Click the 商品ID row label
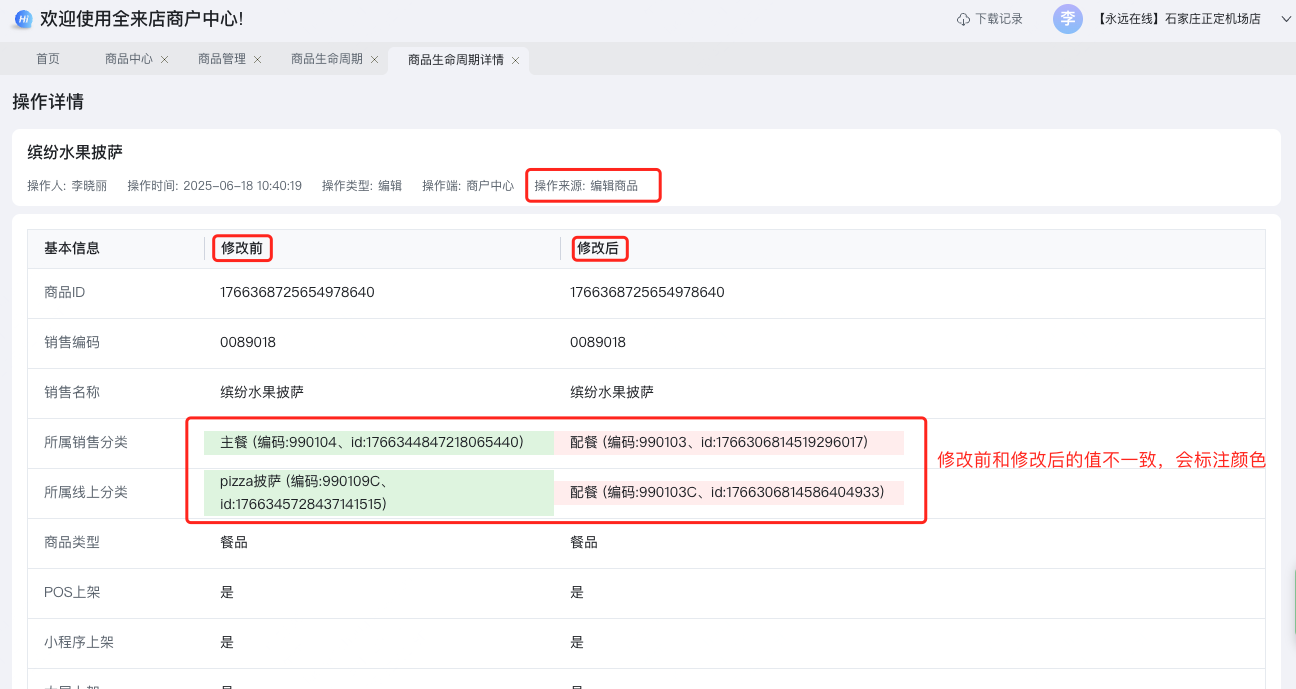The width and height of the screenshot is (1296, 689). pos(65,292)
